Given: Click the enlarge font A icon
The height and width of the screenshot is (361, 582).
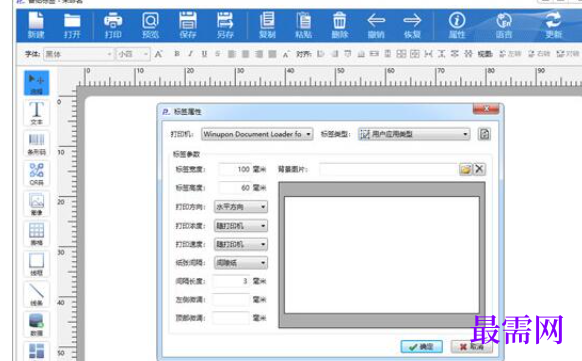Looking at the screenshot, I should [158, 54].
